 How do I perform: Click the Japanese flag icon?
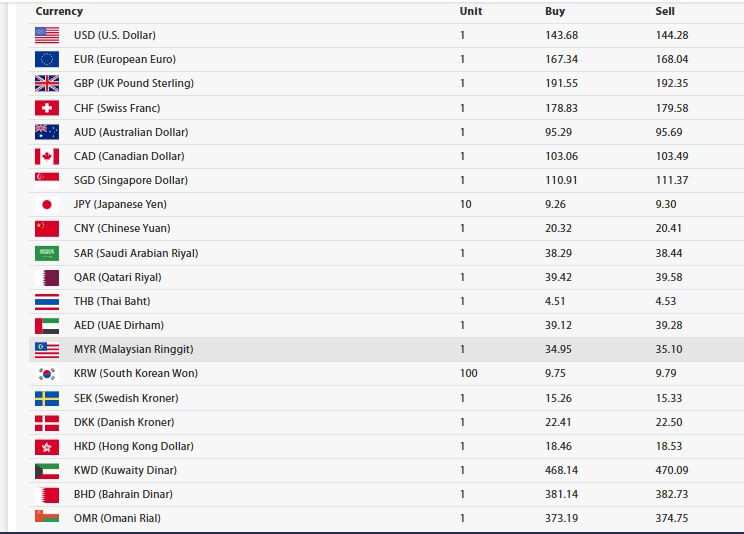point(47,204)
